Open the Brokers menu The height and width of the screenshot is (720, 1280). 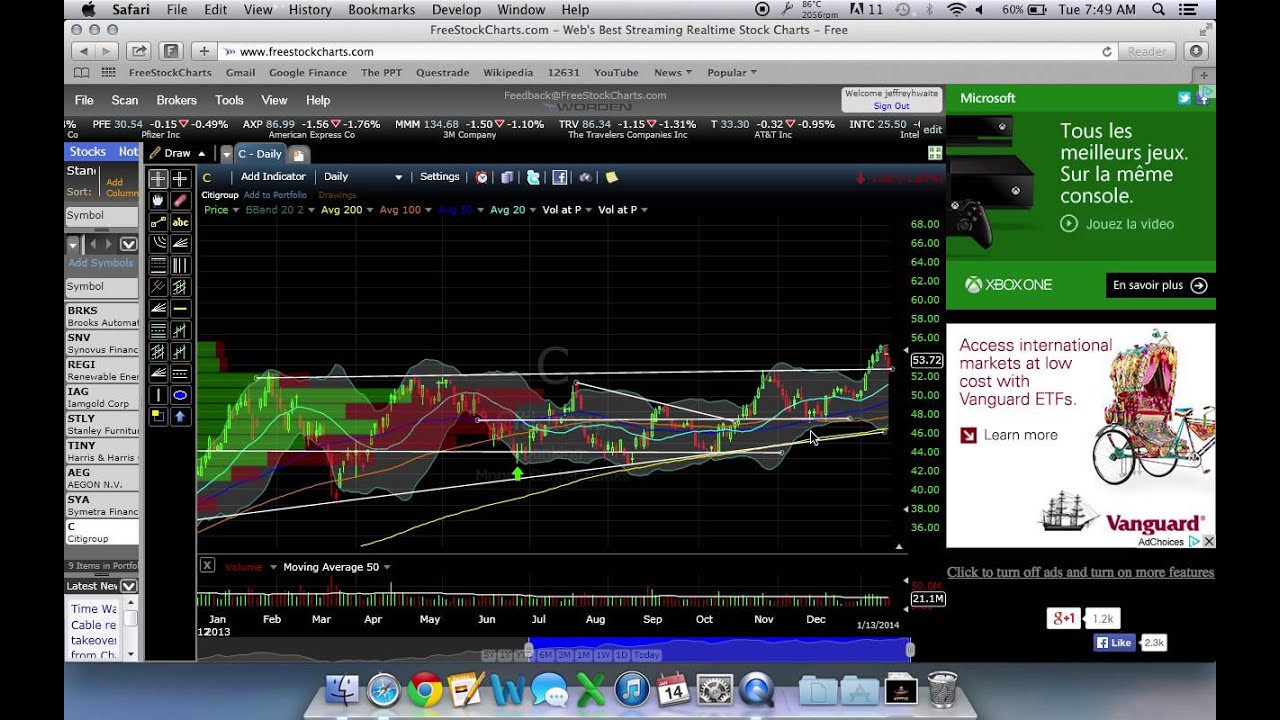(x=177, y=100)
